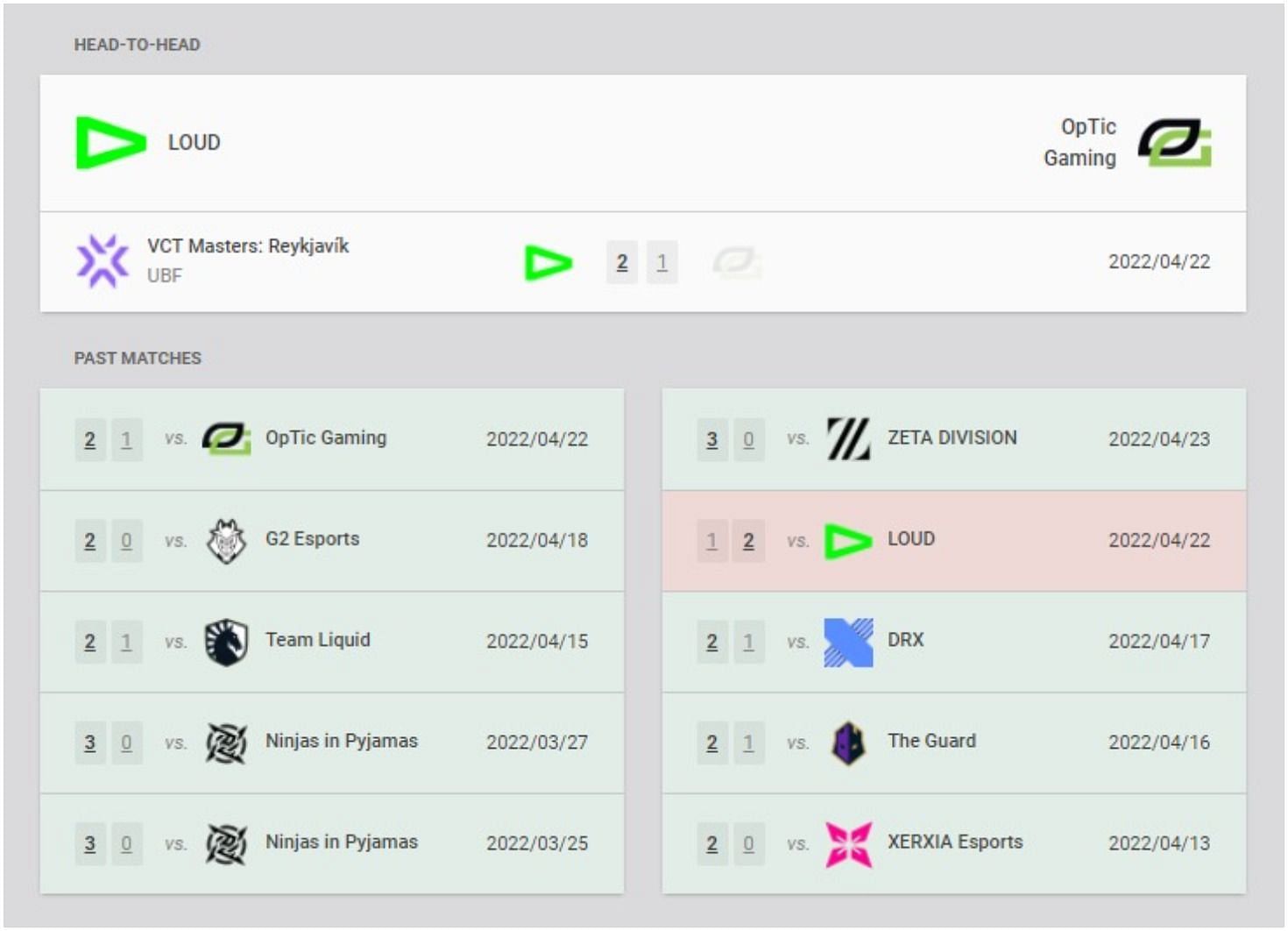
Task: Open VCT Masters Reykjavík event icon
Action: pyautogui.click(x=103, y=261)
